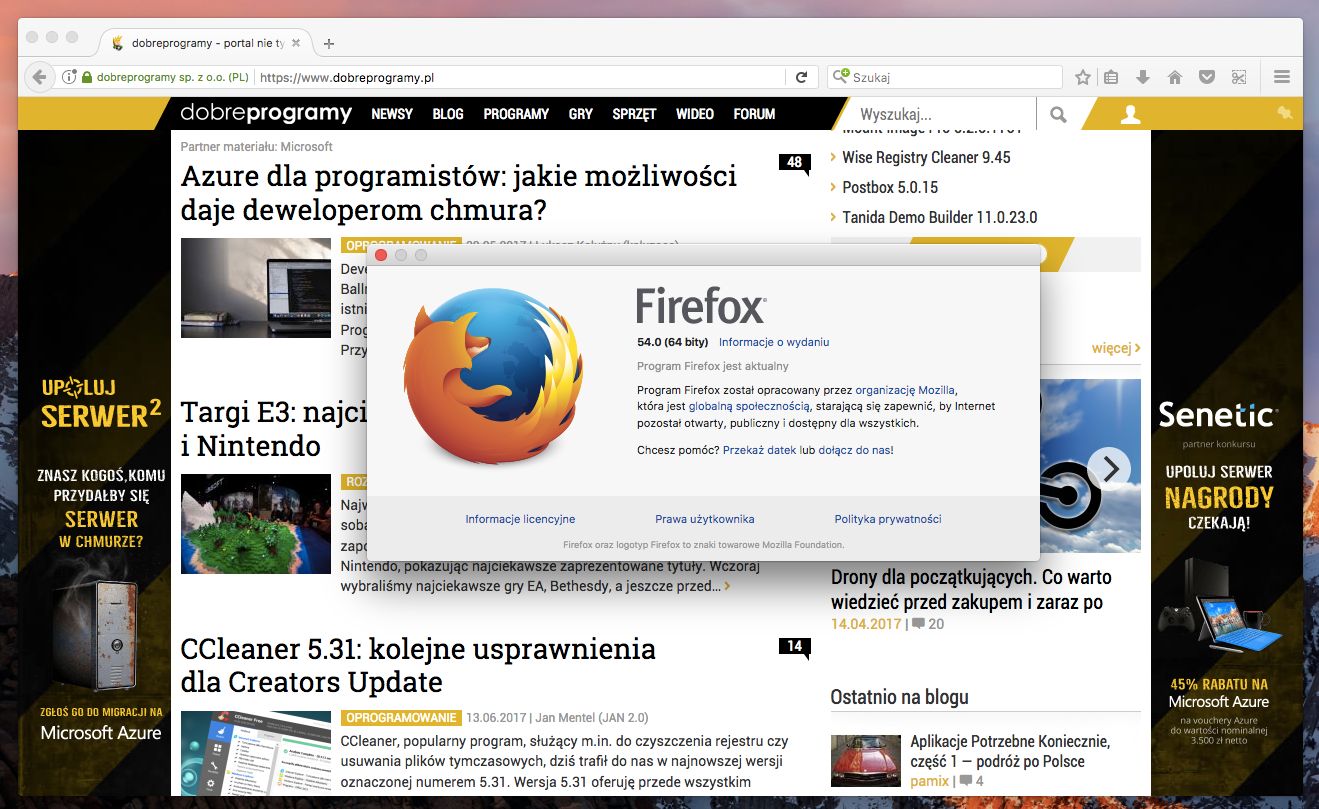Open site information icon in address bar
Screen dimensions: 1319x809
(x=69, y=77)
